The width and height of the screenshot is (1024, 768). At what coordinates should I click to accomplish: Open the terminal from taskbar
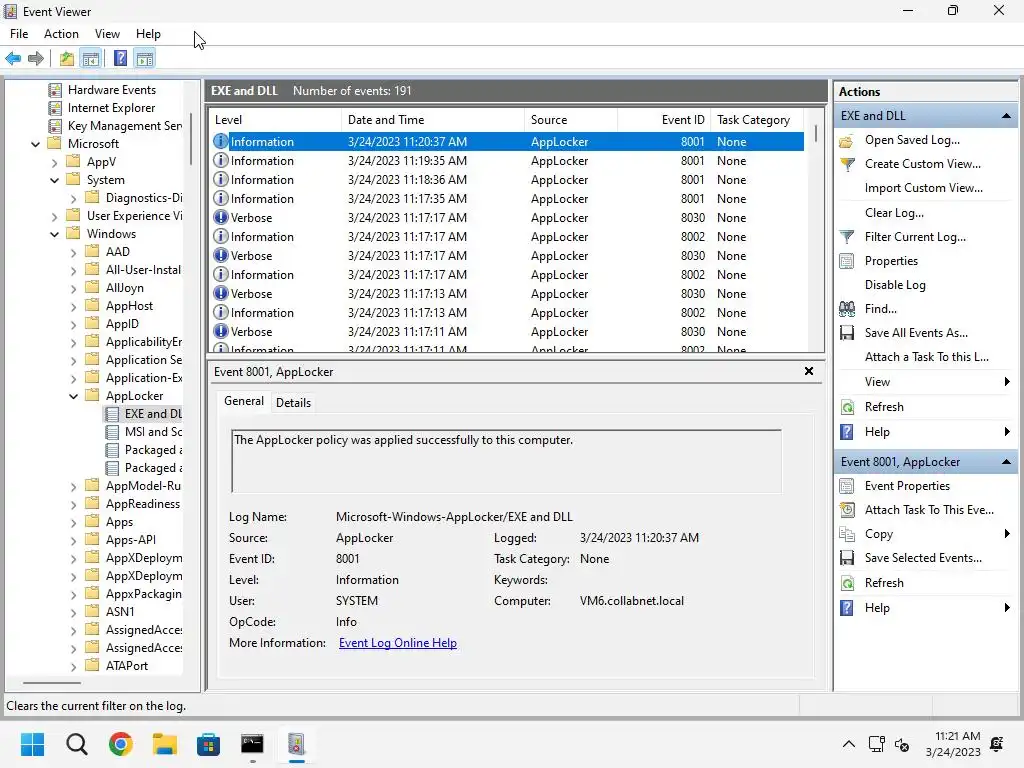(252, 744)
